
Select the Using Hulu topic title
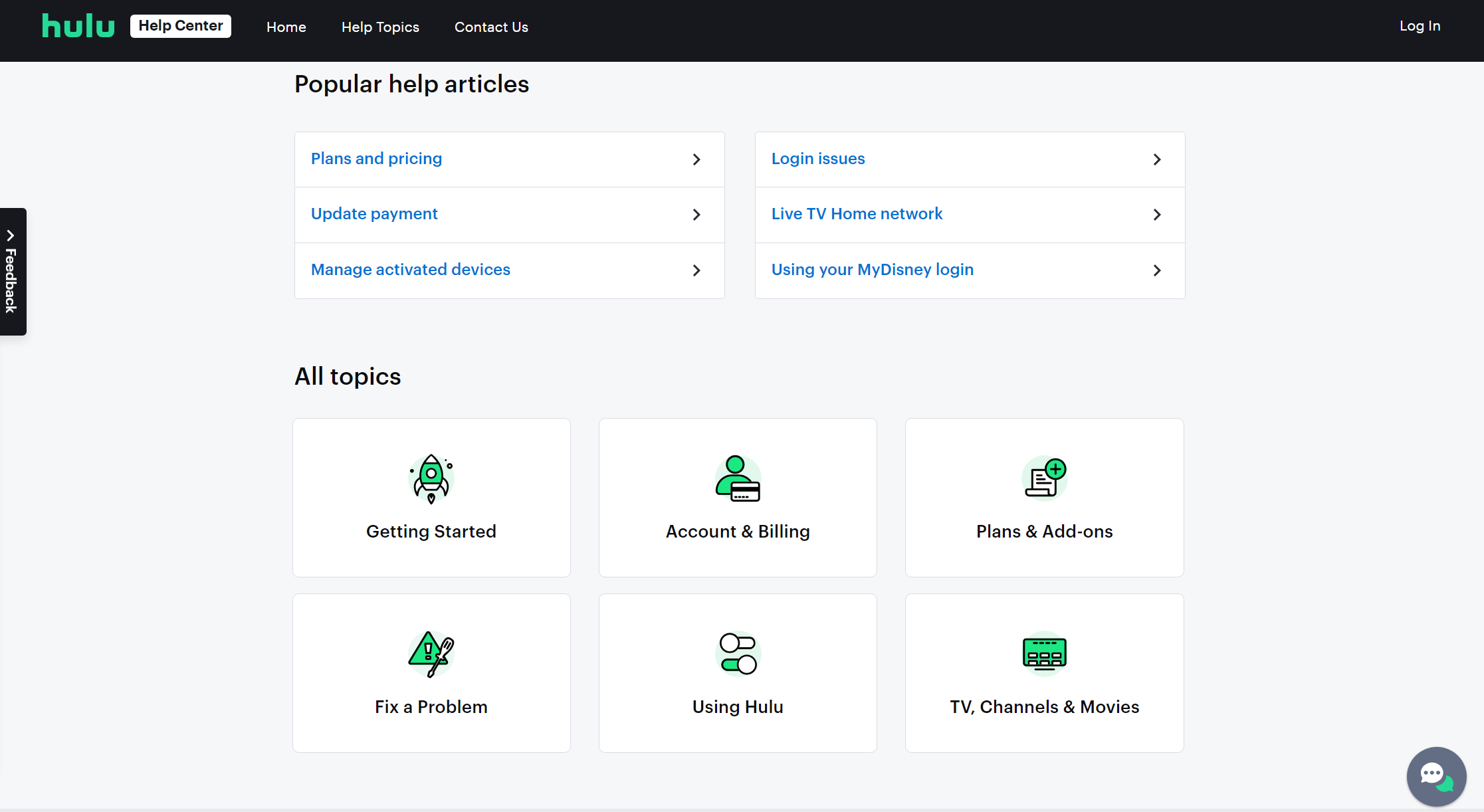click(x=738, y=707)
